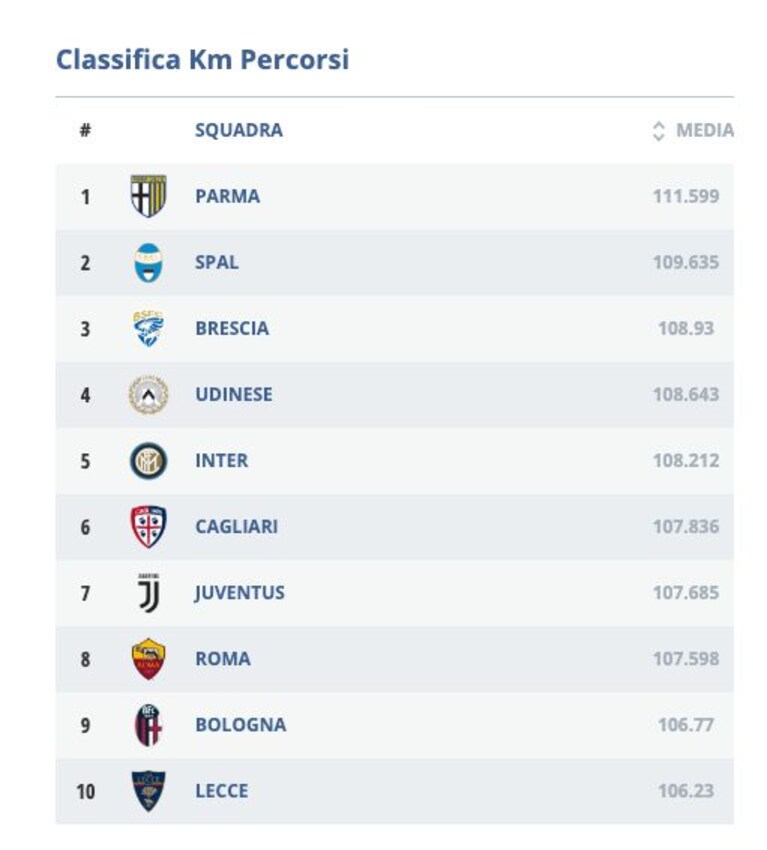Viewport: 767px width, 850px height.
Task: Select Inter's 108.212 average value
Action: tap(686, 461)
